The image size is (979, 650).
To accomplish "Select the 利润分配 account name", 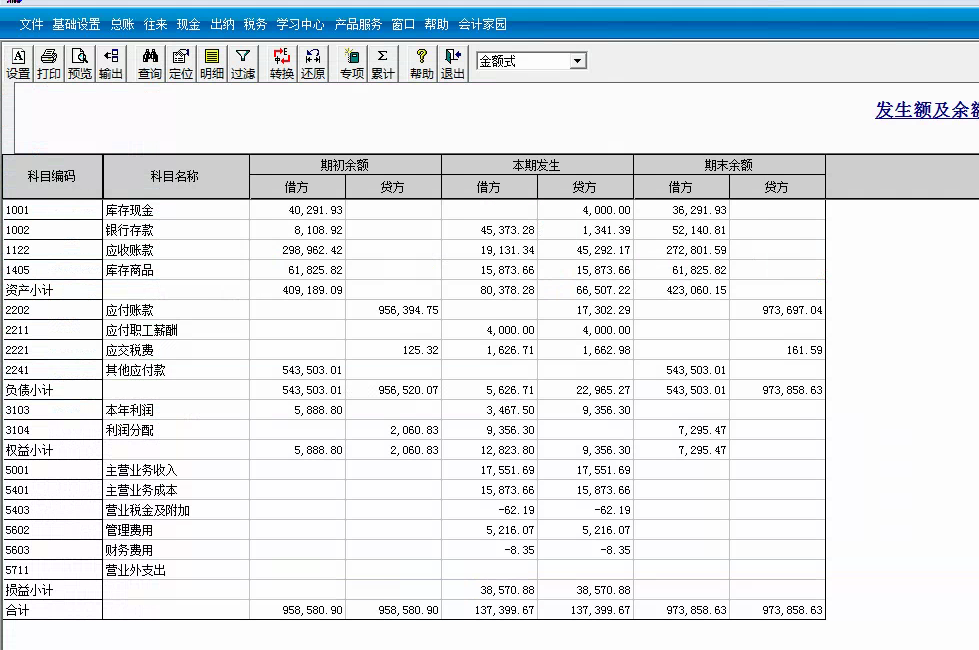I will (130, 430).
